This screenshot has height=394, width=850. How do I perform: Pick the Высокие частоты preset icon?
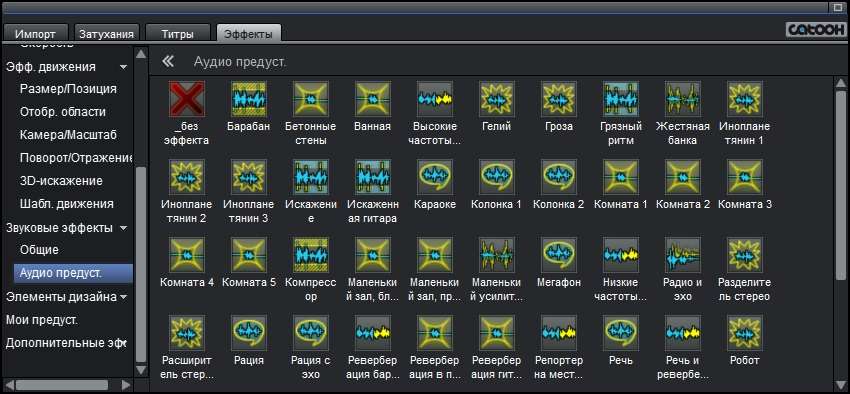click(435, 99)
